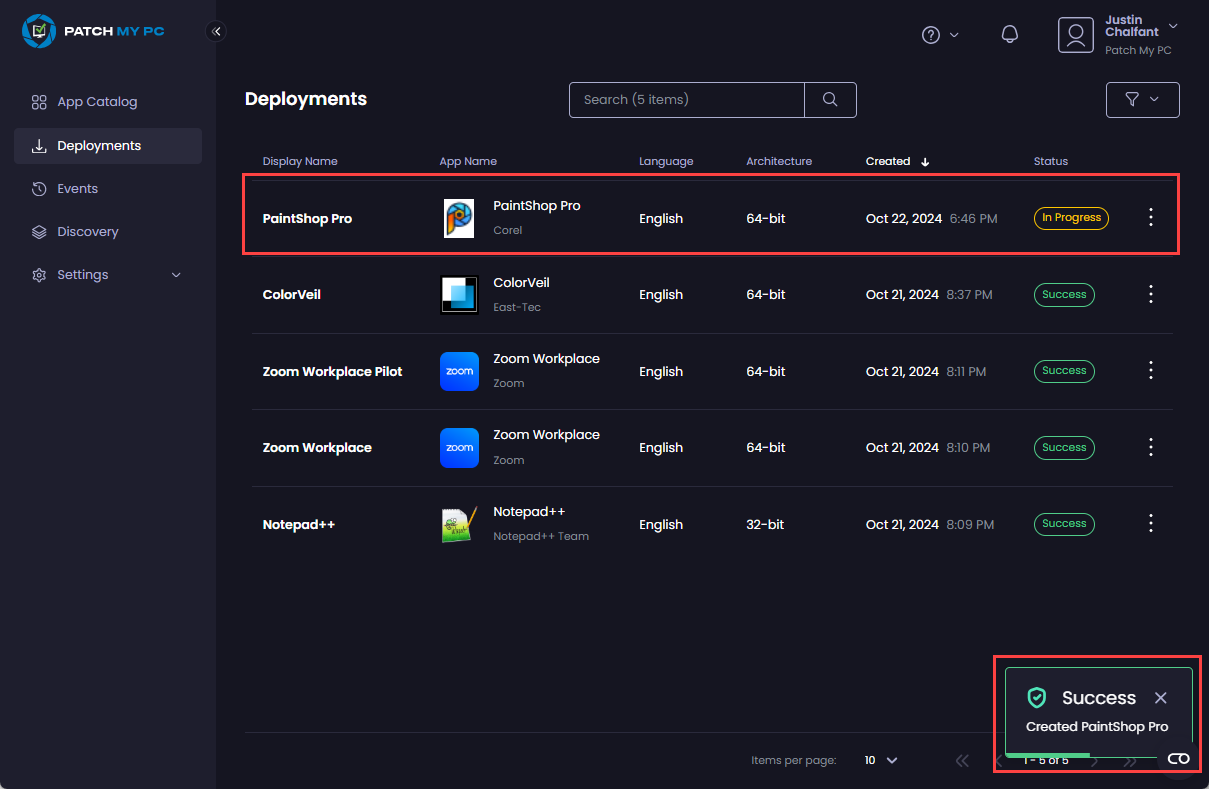The image size is (1209, 789).
Task: Expand the Settings section
Action: point(176,274)
